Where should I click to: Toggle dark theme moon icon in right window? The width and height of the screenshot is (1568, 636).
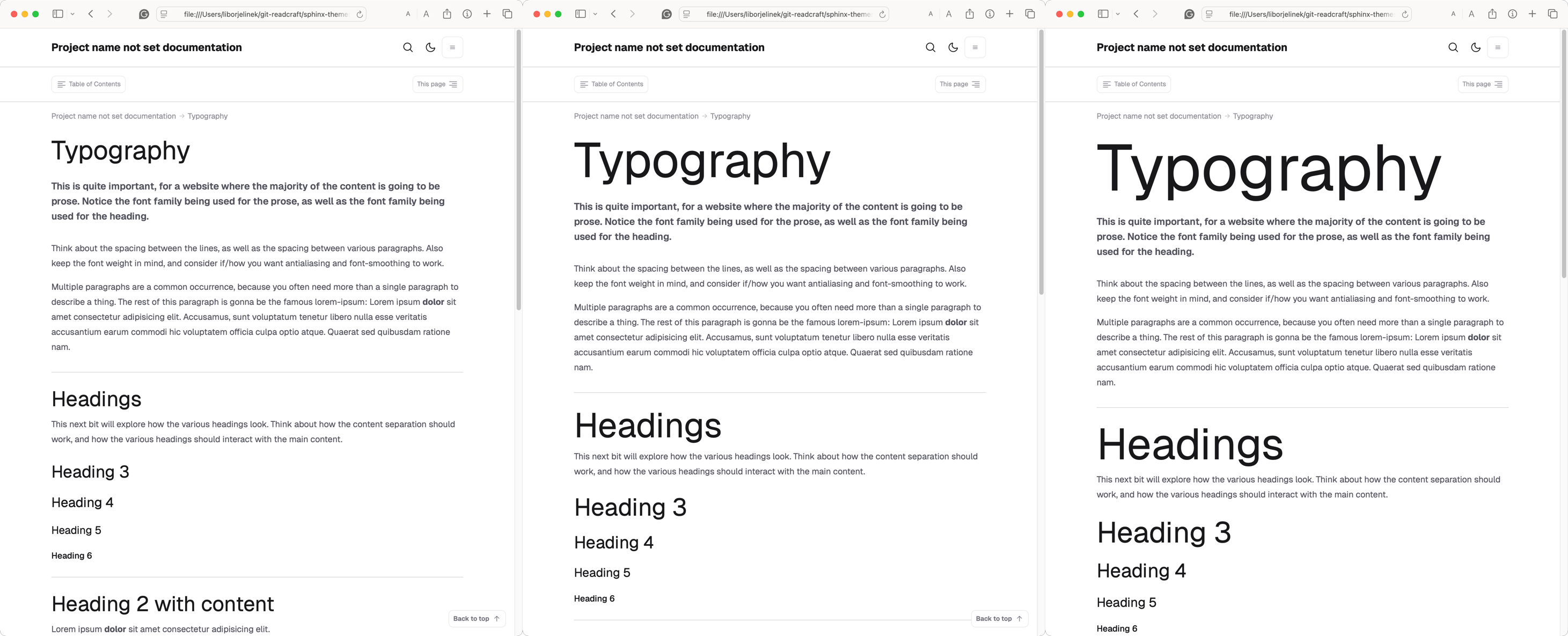click(x=1476, y=47)
